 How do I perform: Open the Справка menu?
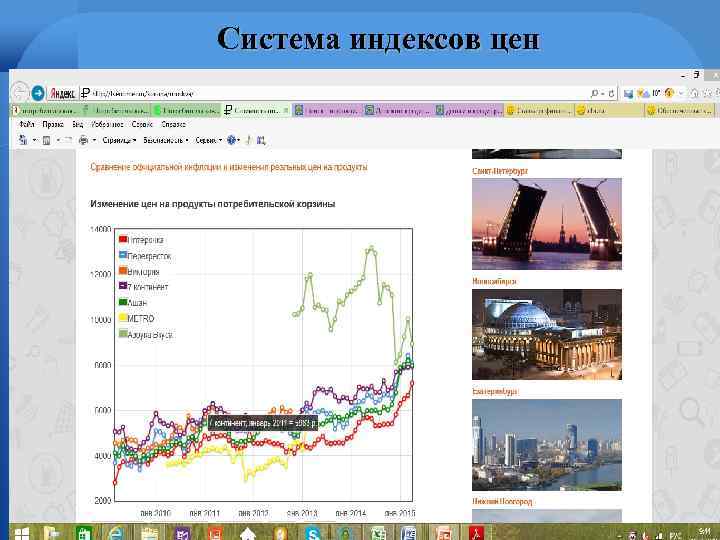click(x=174, y=124)
